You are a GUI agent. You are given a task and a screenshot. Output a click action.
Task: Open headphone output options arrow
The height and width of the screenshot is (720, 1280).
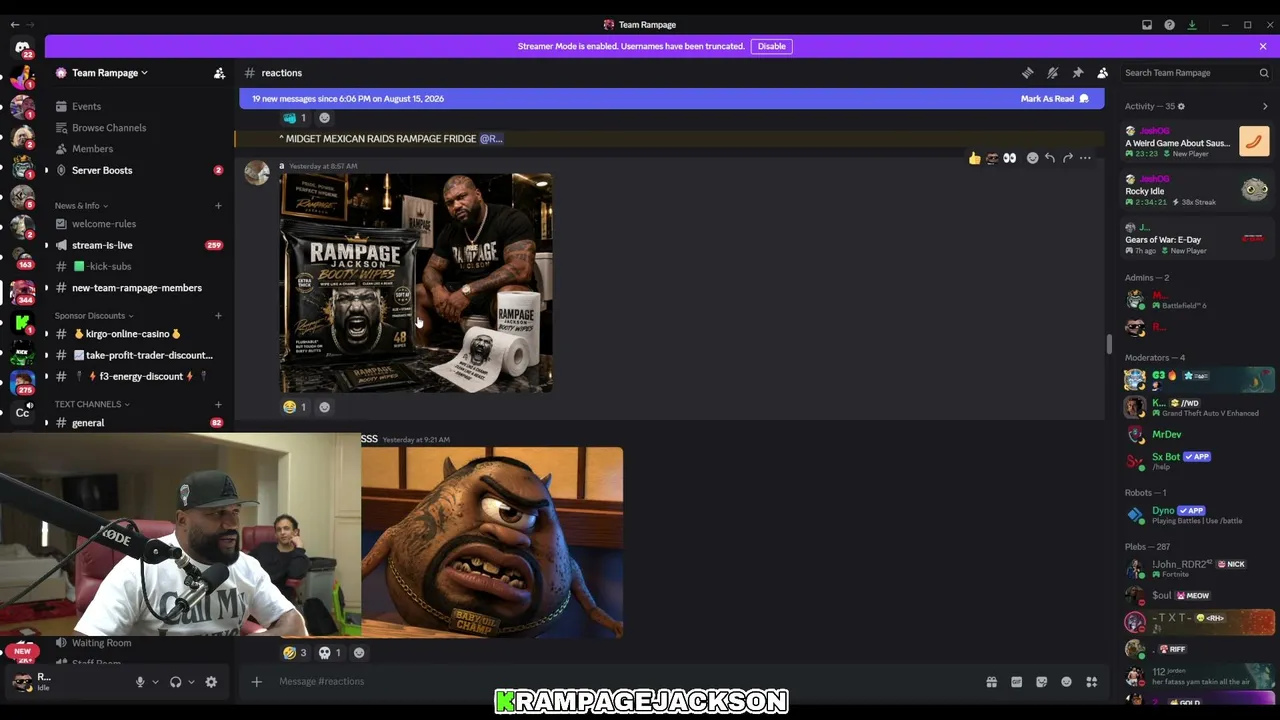tap(191, 682)
